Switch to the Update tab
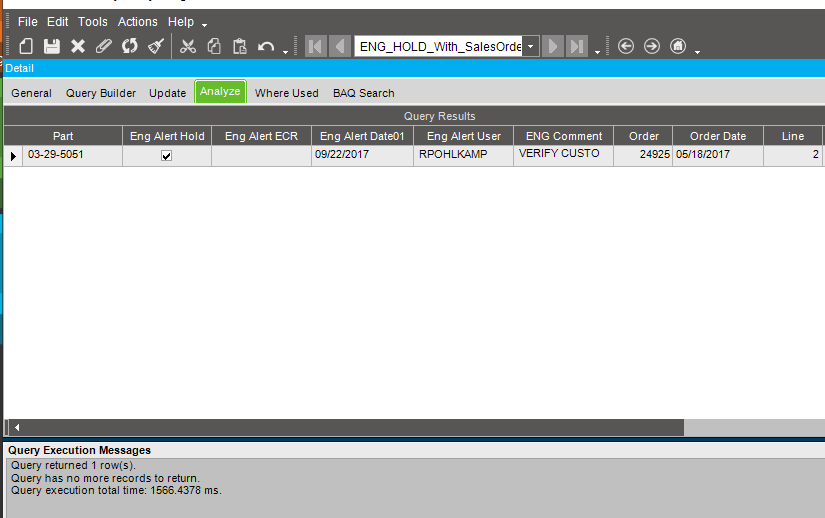Viewport: 825px width, 518px height. pos(167,93)
